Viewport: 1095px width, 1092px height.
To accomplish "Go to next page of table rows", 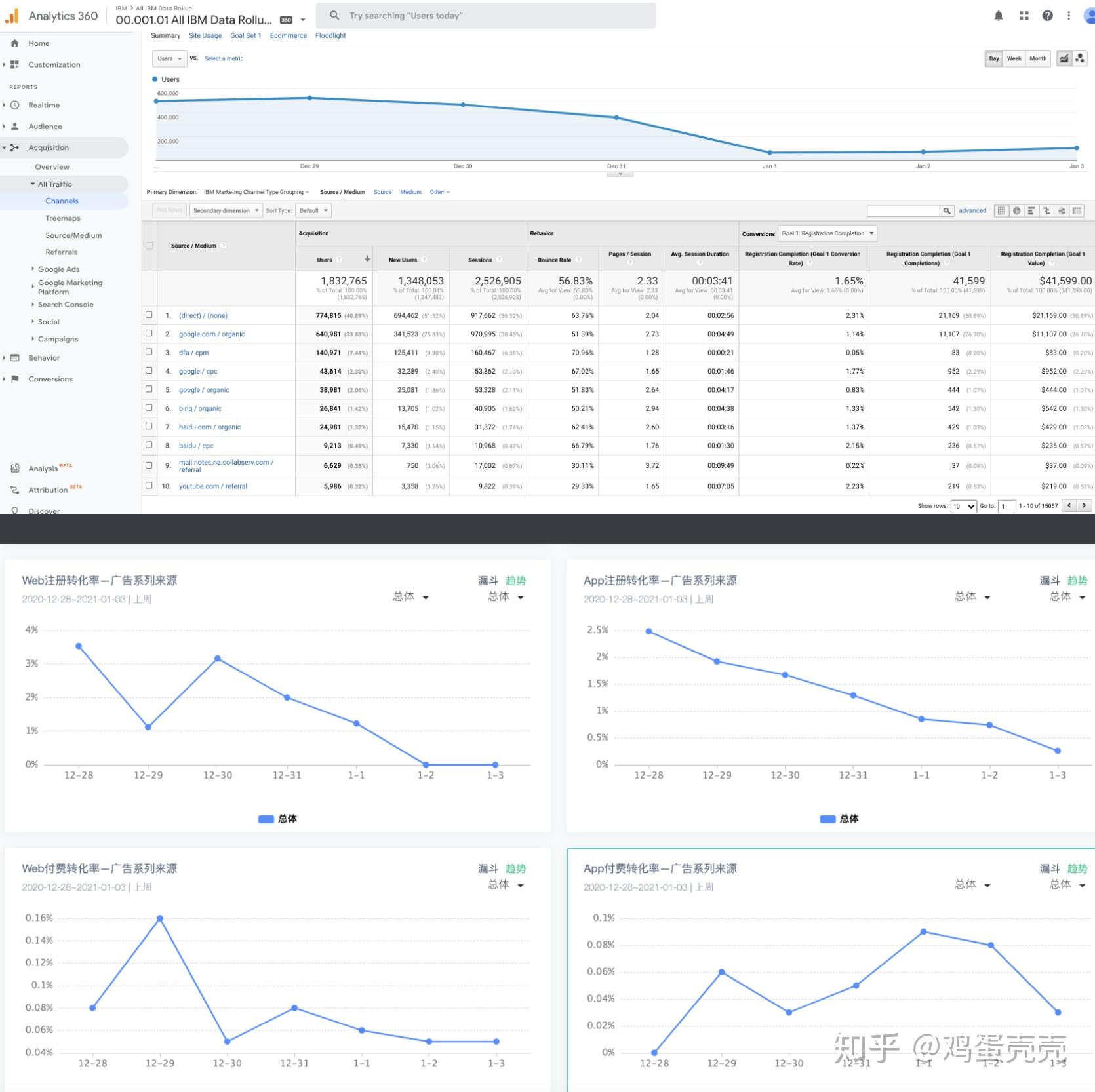I will pyautogui.click(x=1085, y=505).
